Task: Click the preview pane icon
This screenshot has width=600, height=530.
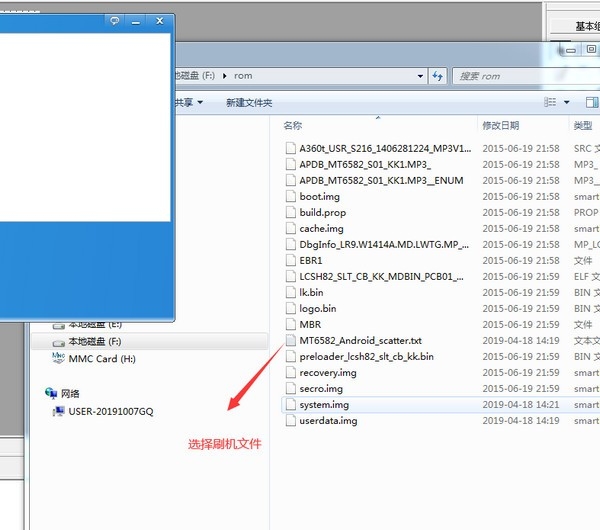Action: (591, 102)
